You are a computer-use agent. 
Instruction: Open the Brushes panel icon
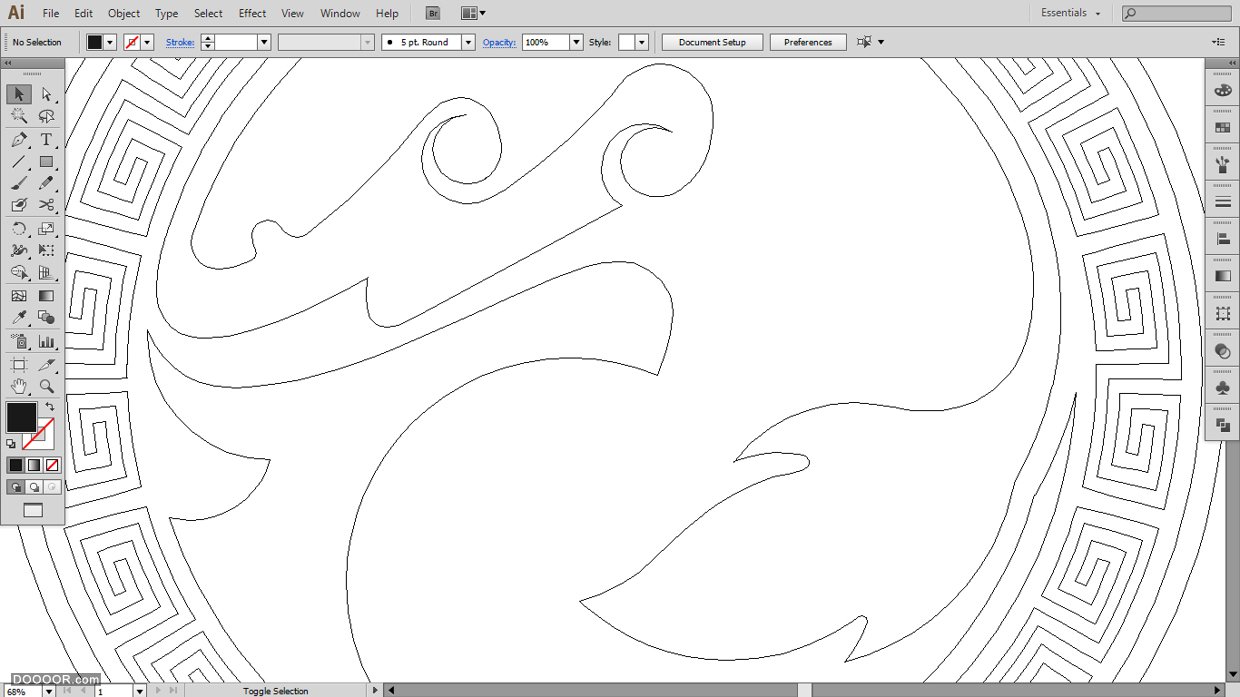tap(1222, 165)
